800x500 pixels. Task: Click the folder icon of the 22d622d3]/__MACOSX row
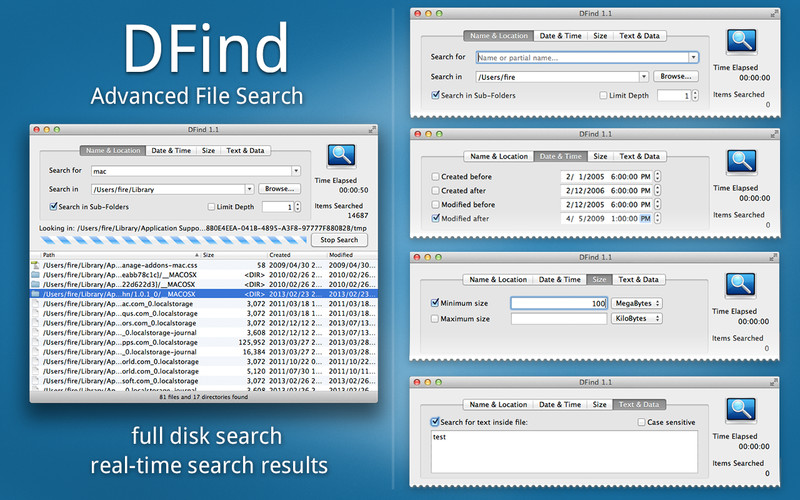[35, 284]
